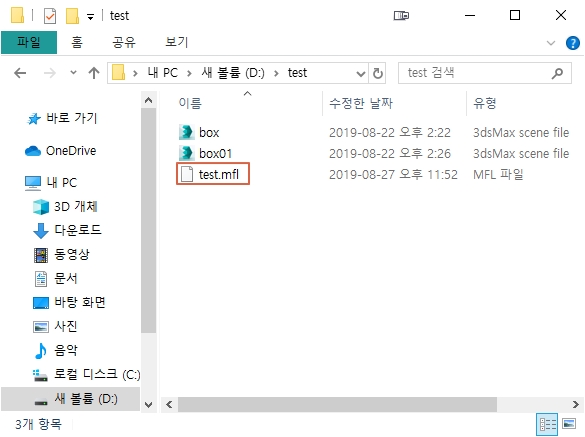Expand the ribbon with the chevron

[x=551, y=43]
